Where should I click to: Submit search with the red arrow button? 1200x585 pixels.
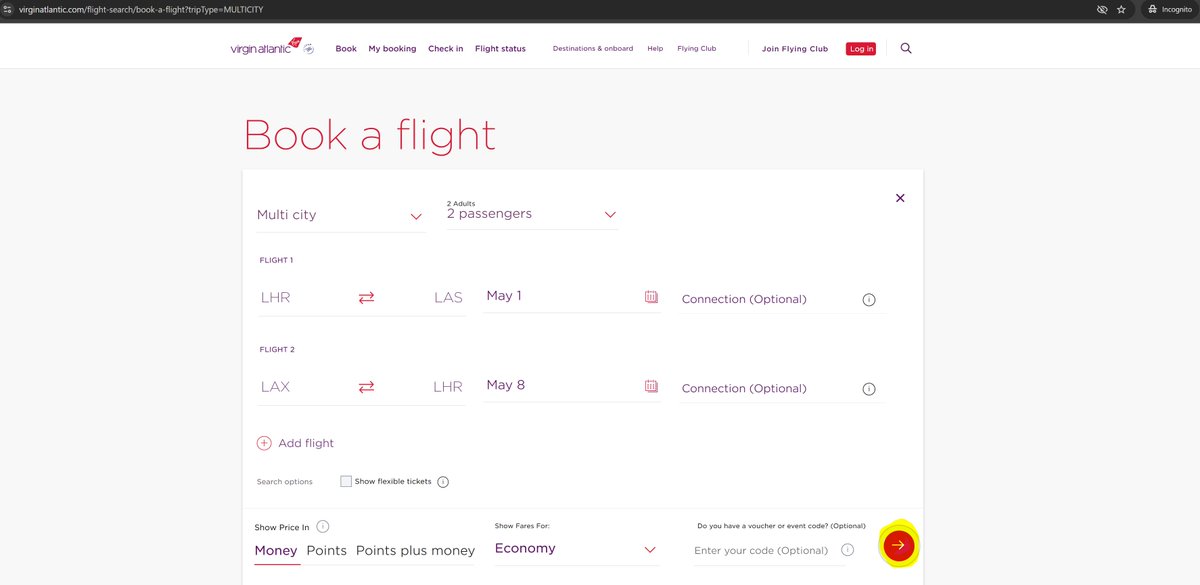point(898,545)
